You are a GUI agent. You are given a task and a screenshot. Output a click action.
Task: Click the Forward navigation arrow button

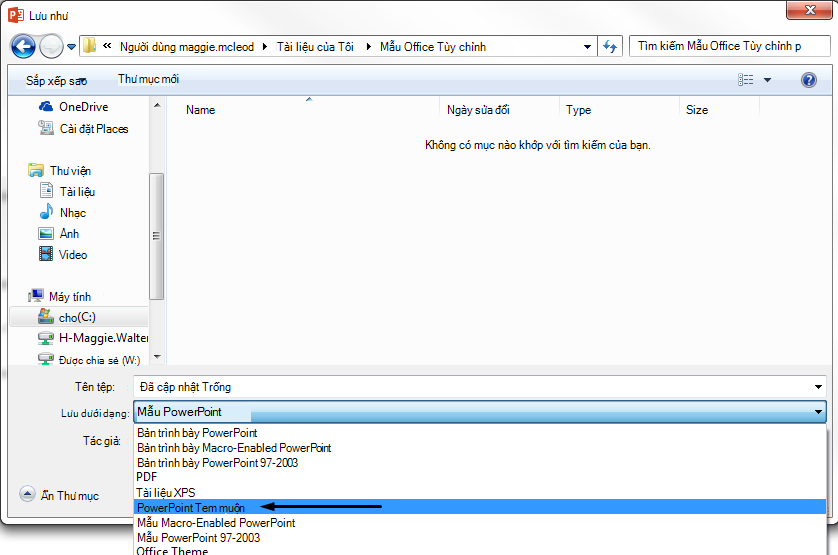point(51,47)
